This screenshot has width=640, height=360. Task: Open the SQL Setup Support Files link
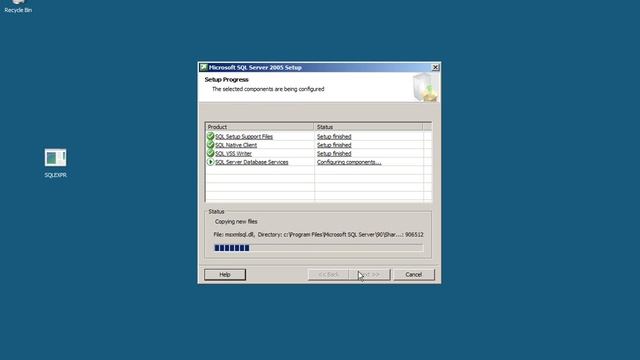pos(244,137)
